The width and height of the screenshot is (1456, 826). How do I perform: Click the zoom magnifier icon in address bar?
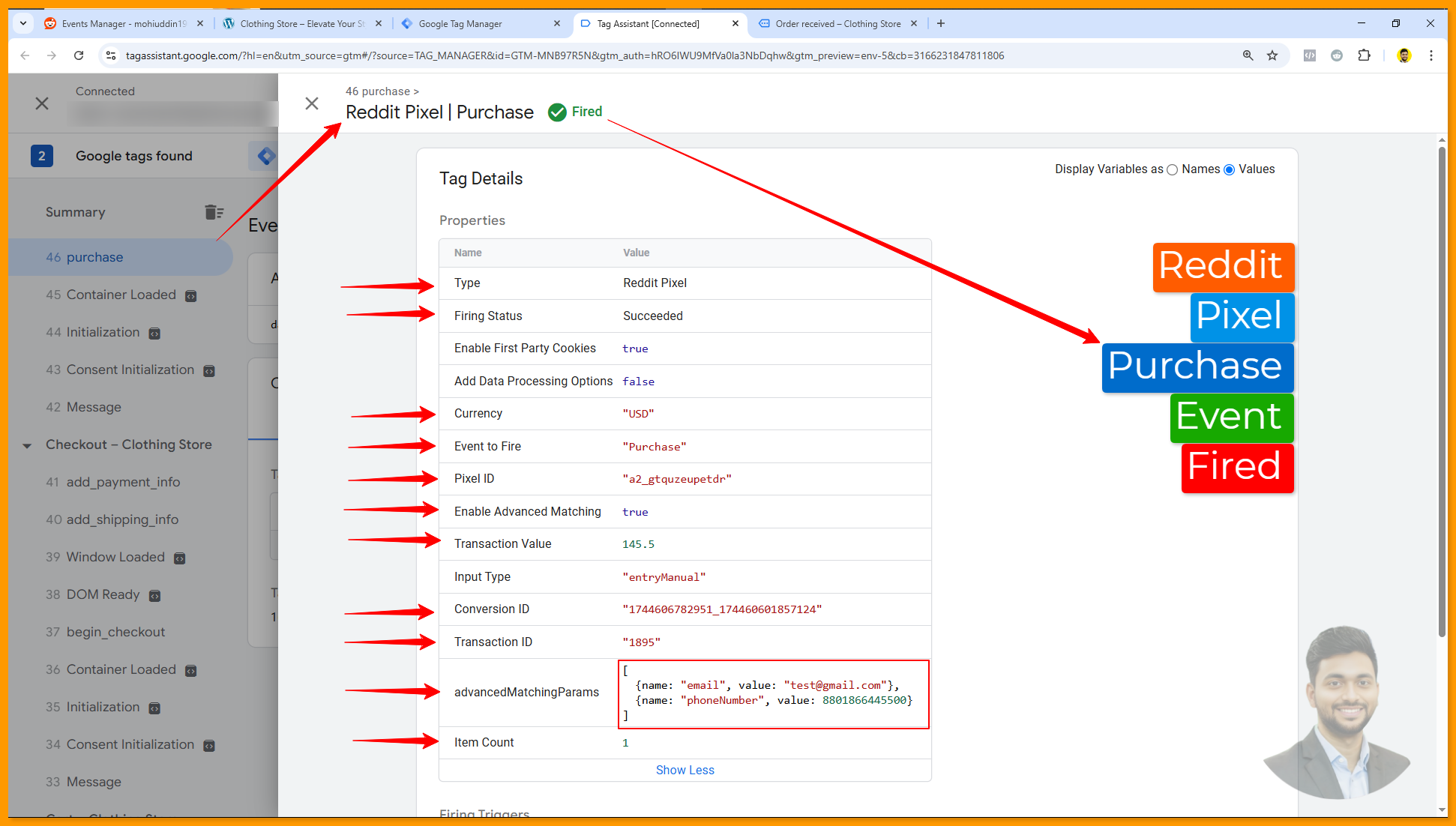point(1248,55)
